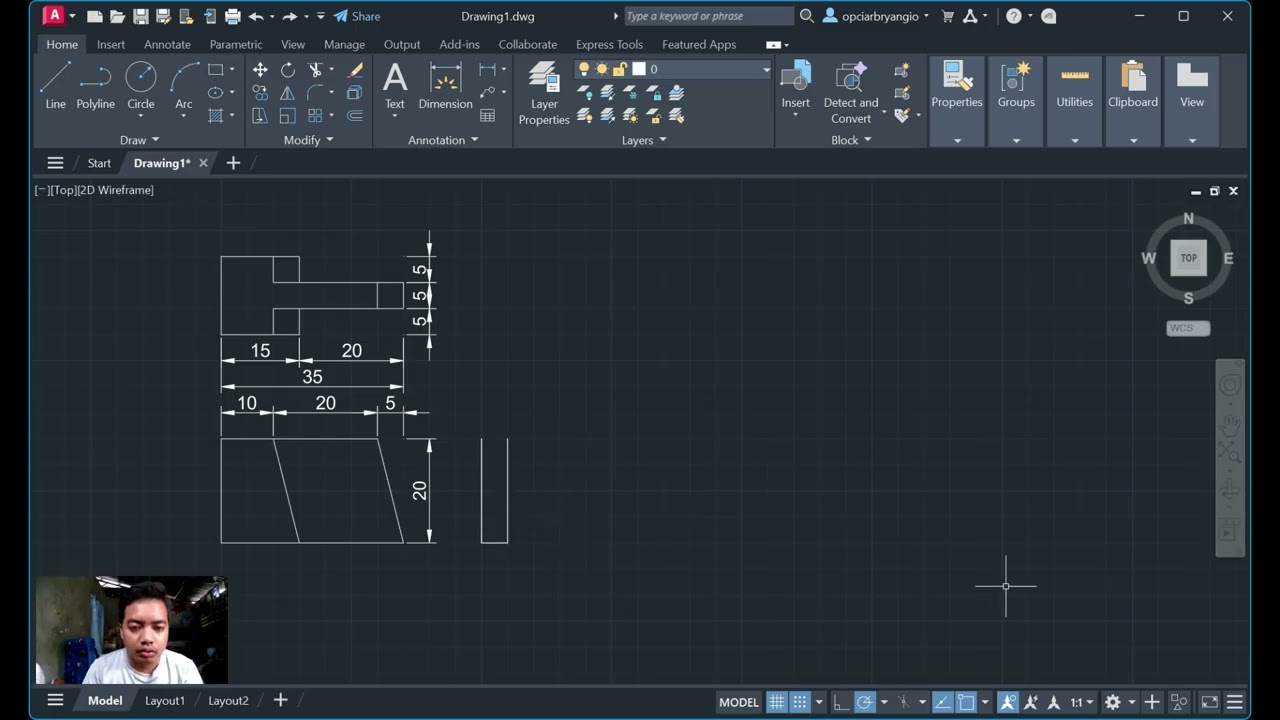Open a file with the folder icon
Viewport: 1280px width, 720px height.
pyautogui.click(x=118, y=16)
